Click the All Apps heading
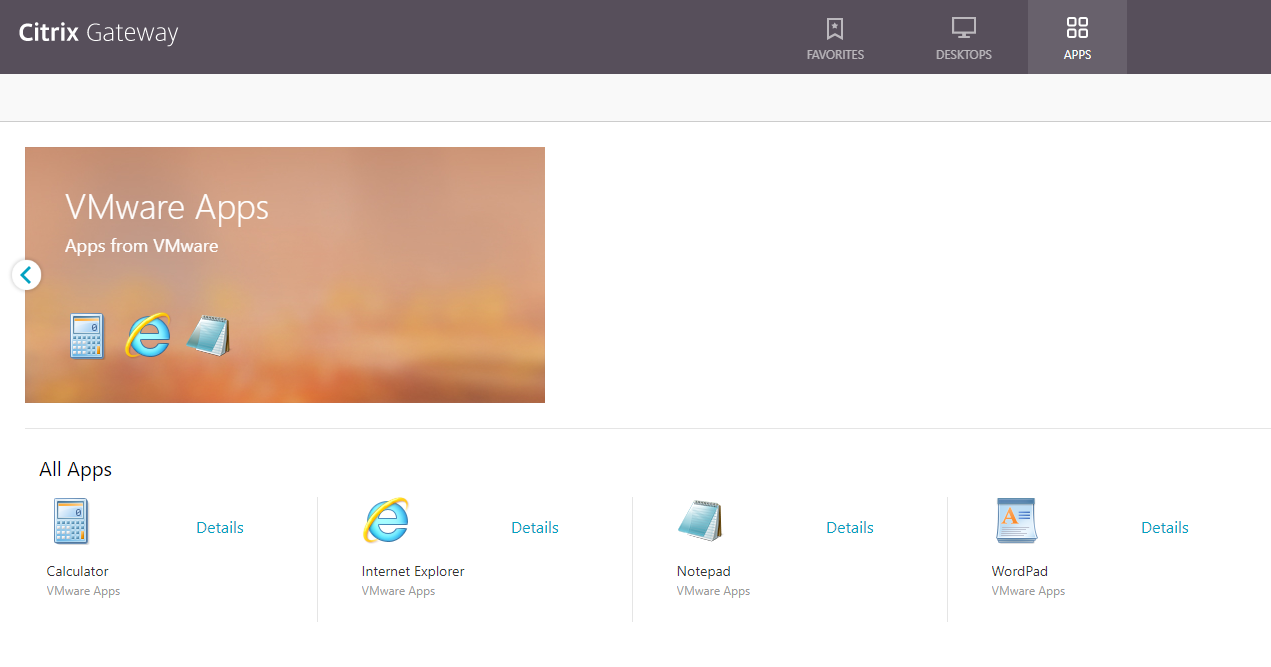The image size is (1271, 667). [76, 469]
